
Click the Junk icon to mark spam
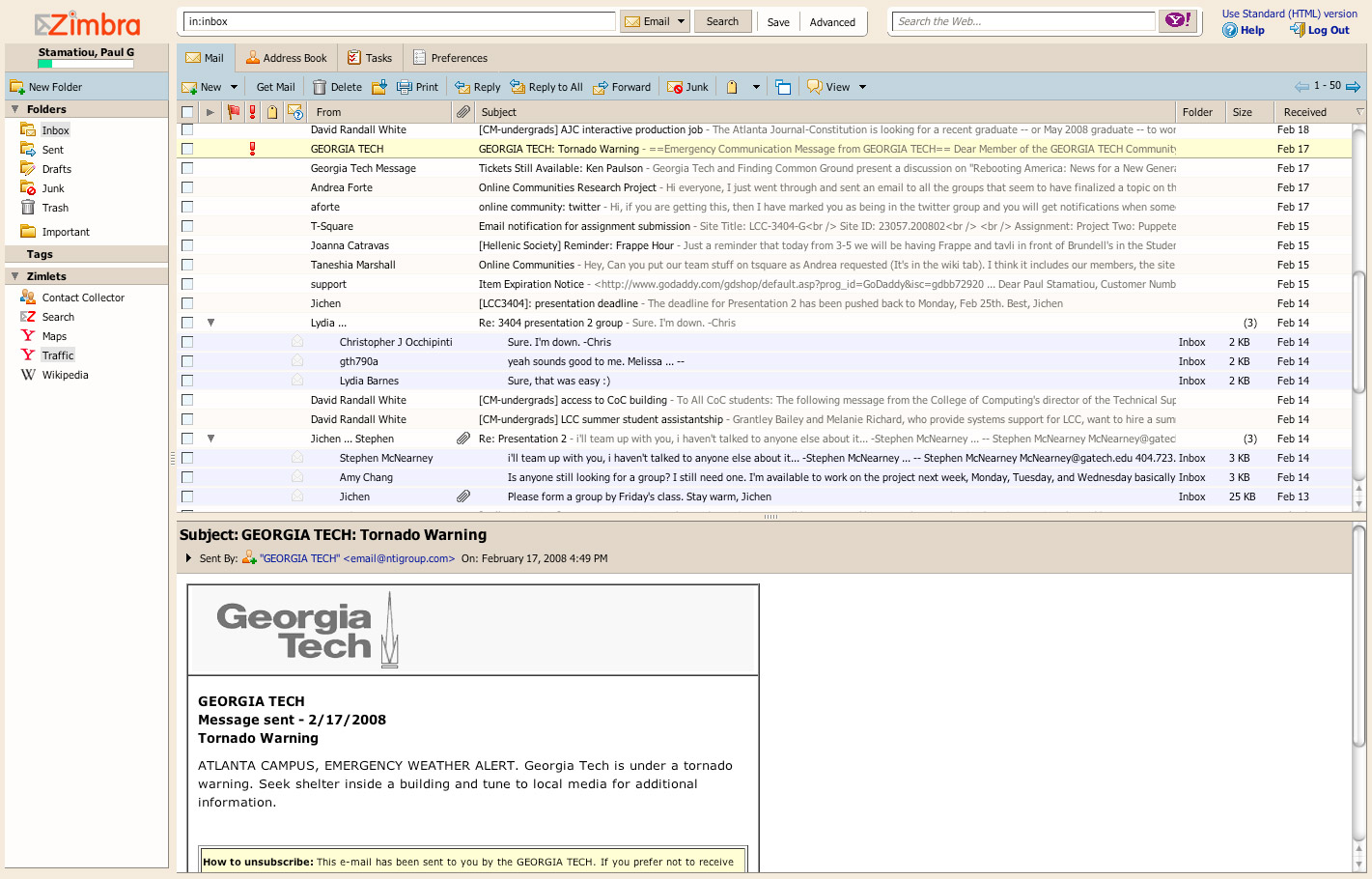676,86
